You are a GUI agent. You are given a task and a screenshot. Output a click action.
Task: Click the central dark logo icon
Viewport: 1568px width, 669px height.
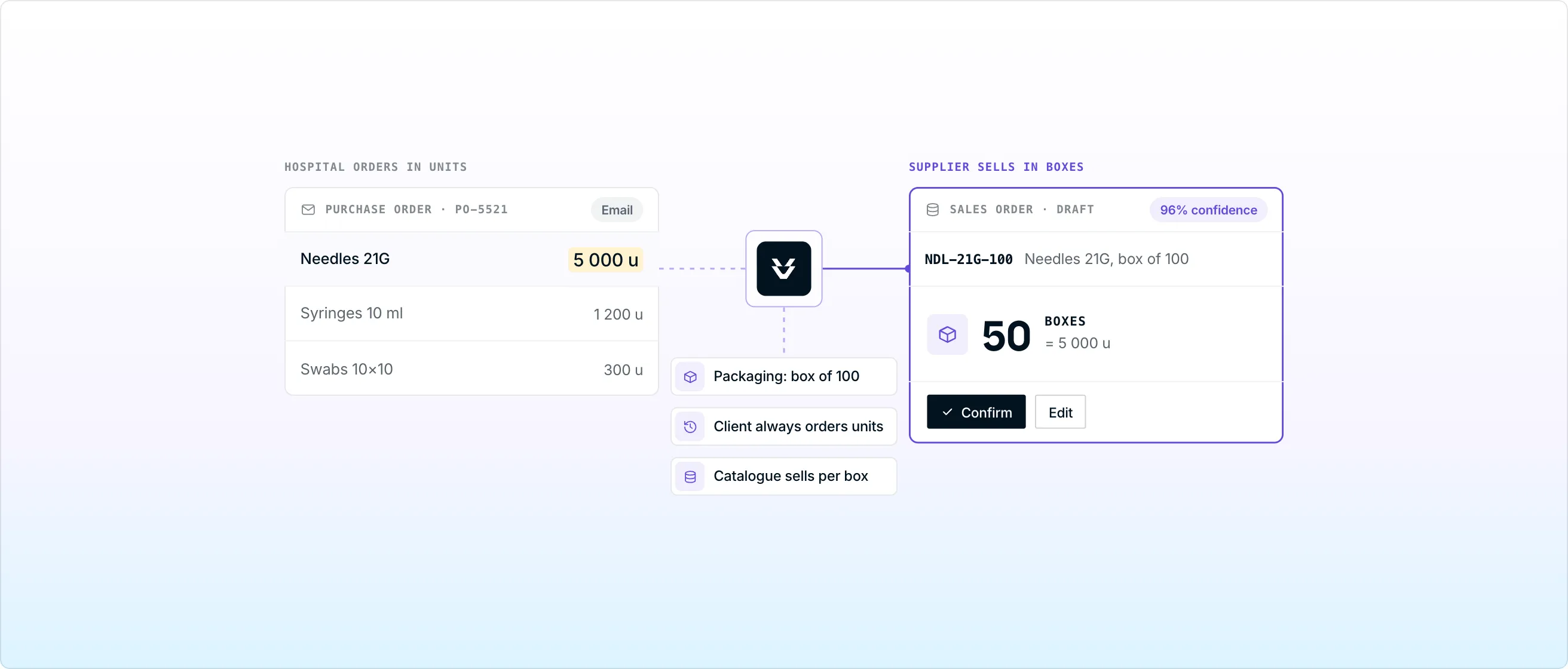783,269
